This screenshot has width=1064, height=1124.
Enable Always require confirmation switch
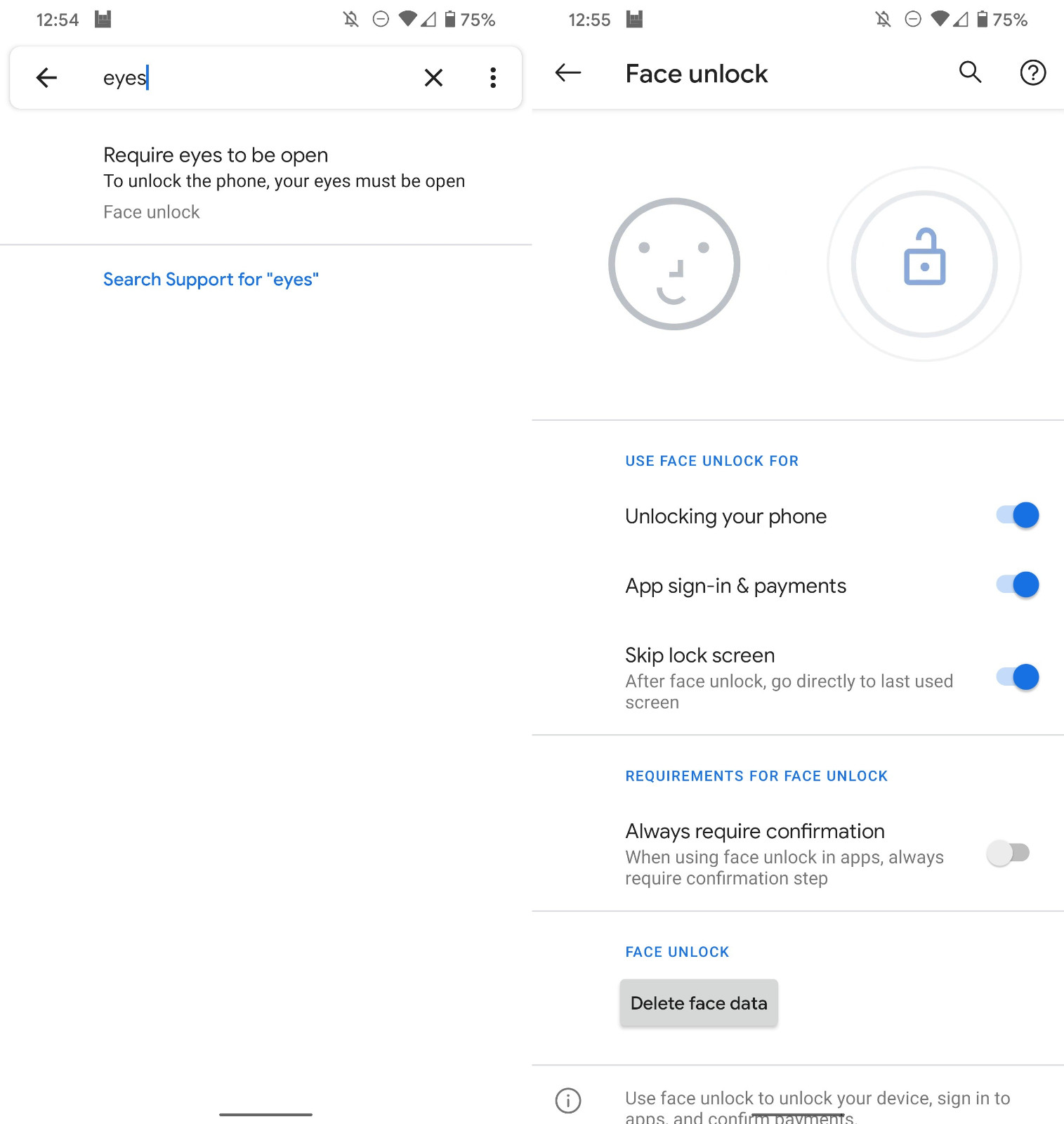click(1008, 853)
